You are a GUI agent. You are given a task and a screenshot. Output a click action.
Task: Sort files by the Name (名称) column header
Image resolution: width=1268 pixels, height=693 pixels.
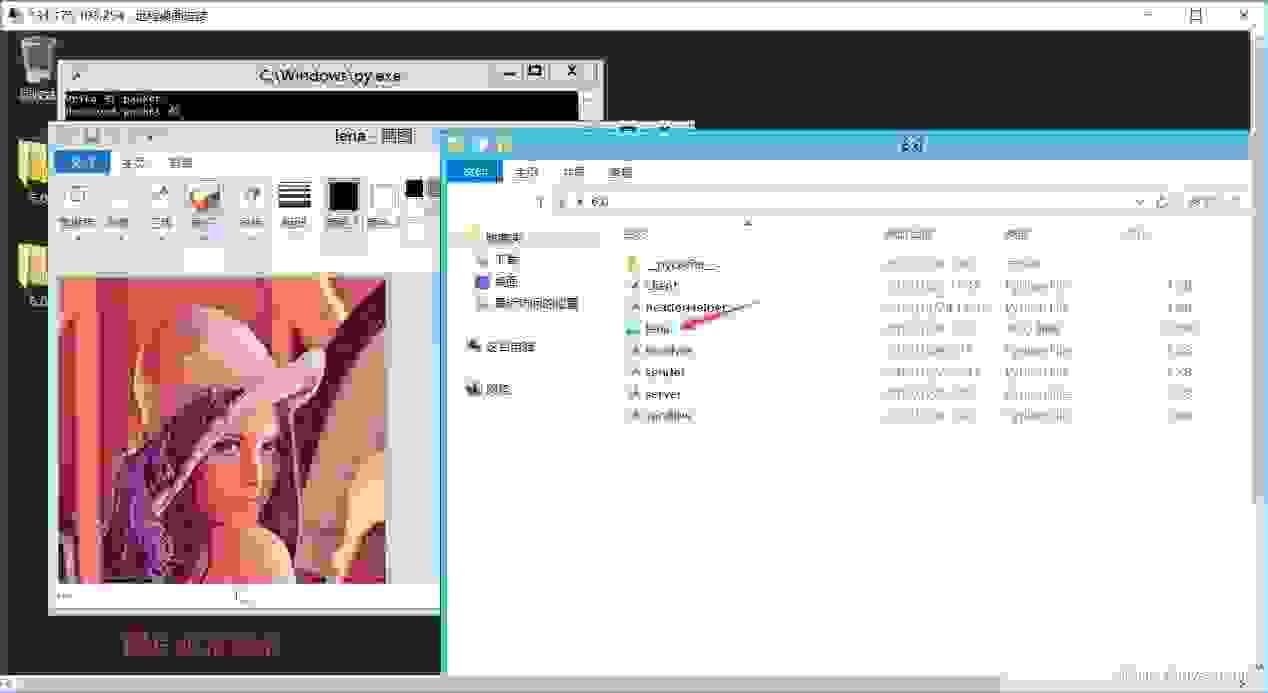[636, 234]
